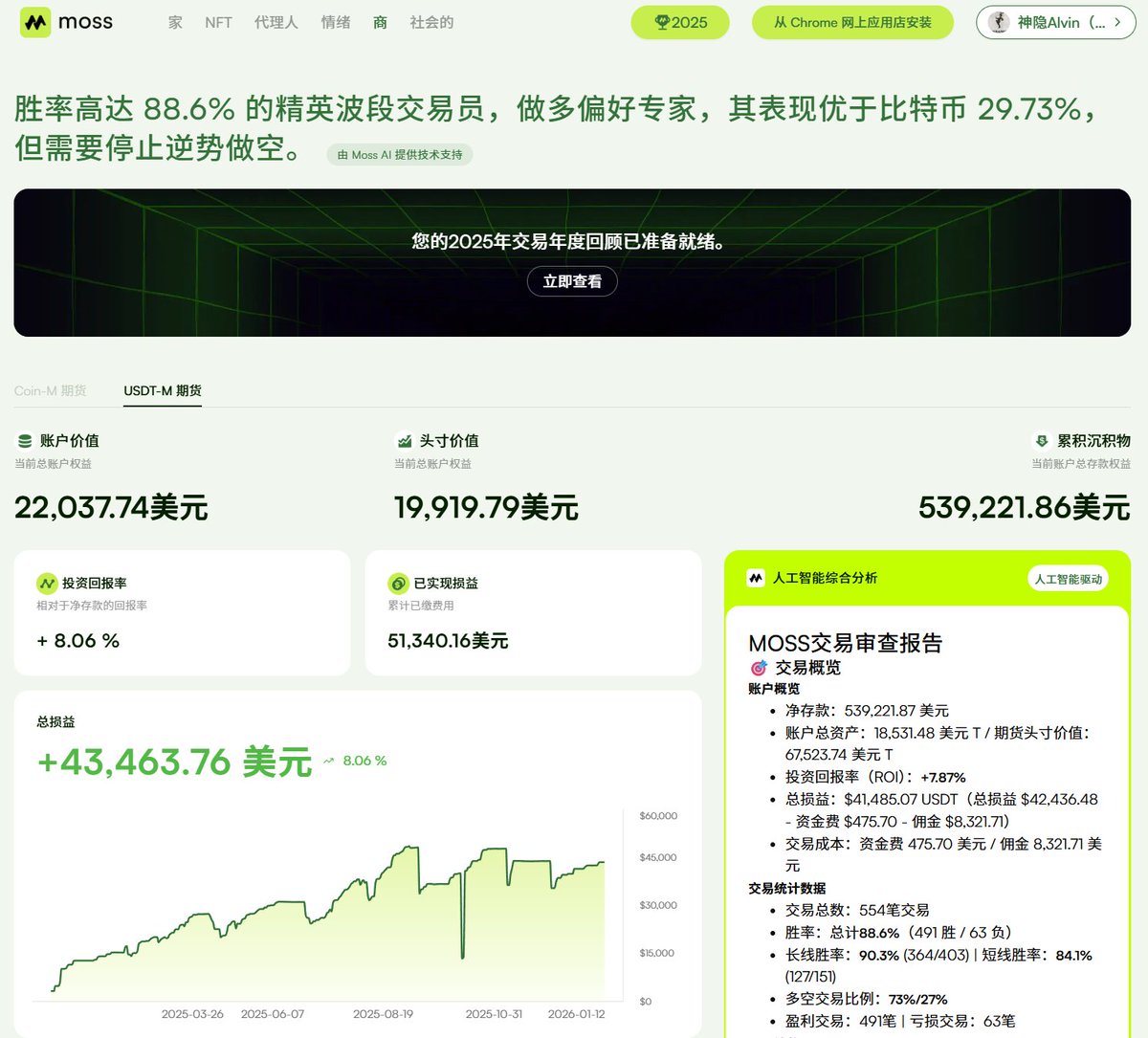Viewport: 1148px width, 1038px height.
Task: Click the $30,000 chart axis label
Action: click(658, 905)
